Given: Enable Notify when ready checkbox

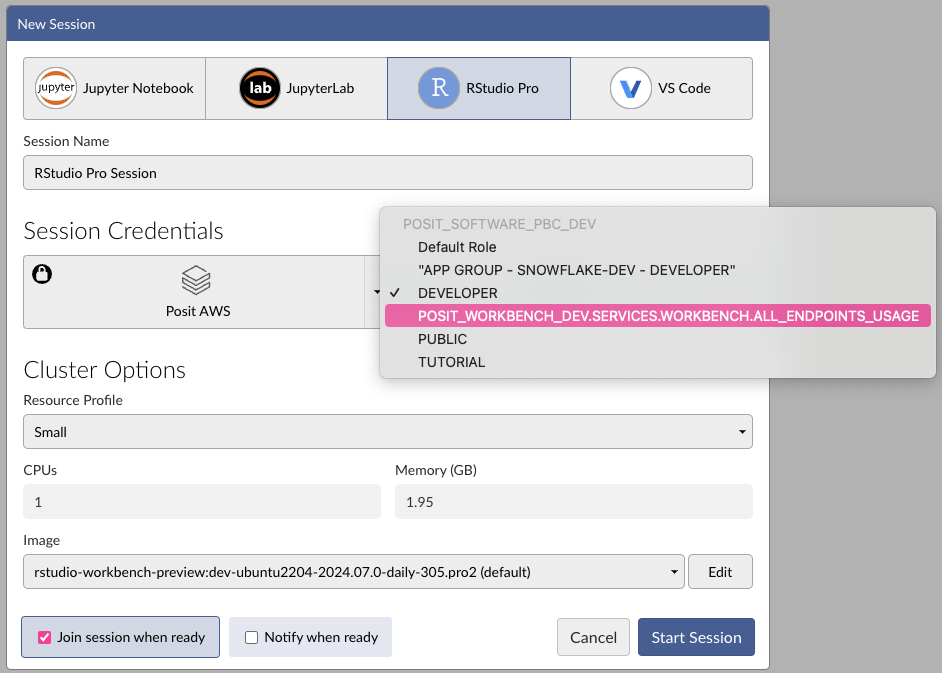Looking at the screenshot, I should coord(252,638).
